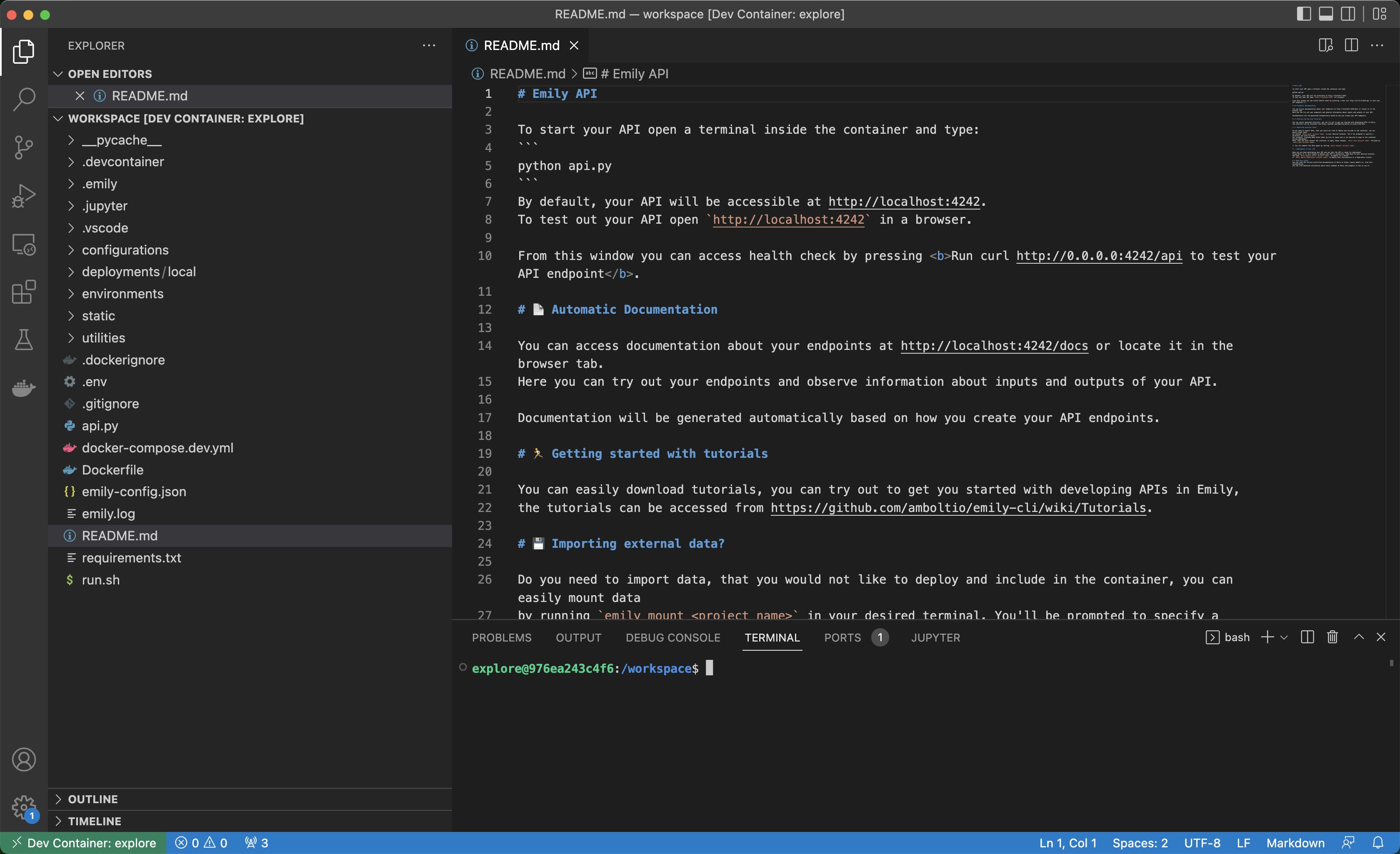Switch to the Jupyter tab

(935, 637)
